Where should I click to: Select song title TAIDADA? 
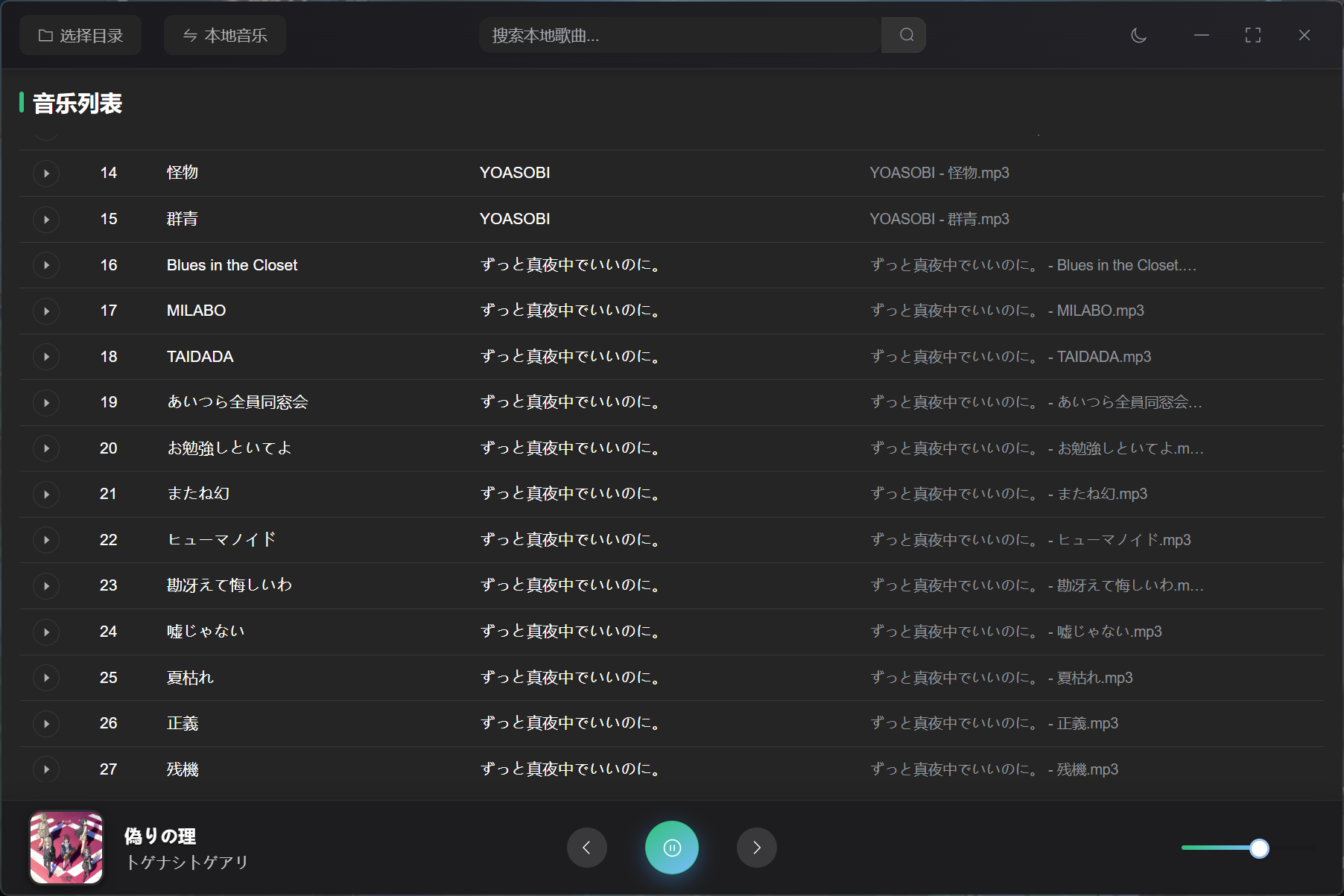click(200, 357)
